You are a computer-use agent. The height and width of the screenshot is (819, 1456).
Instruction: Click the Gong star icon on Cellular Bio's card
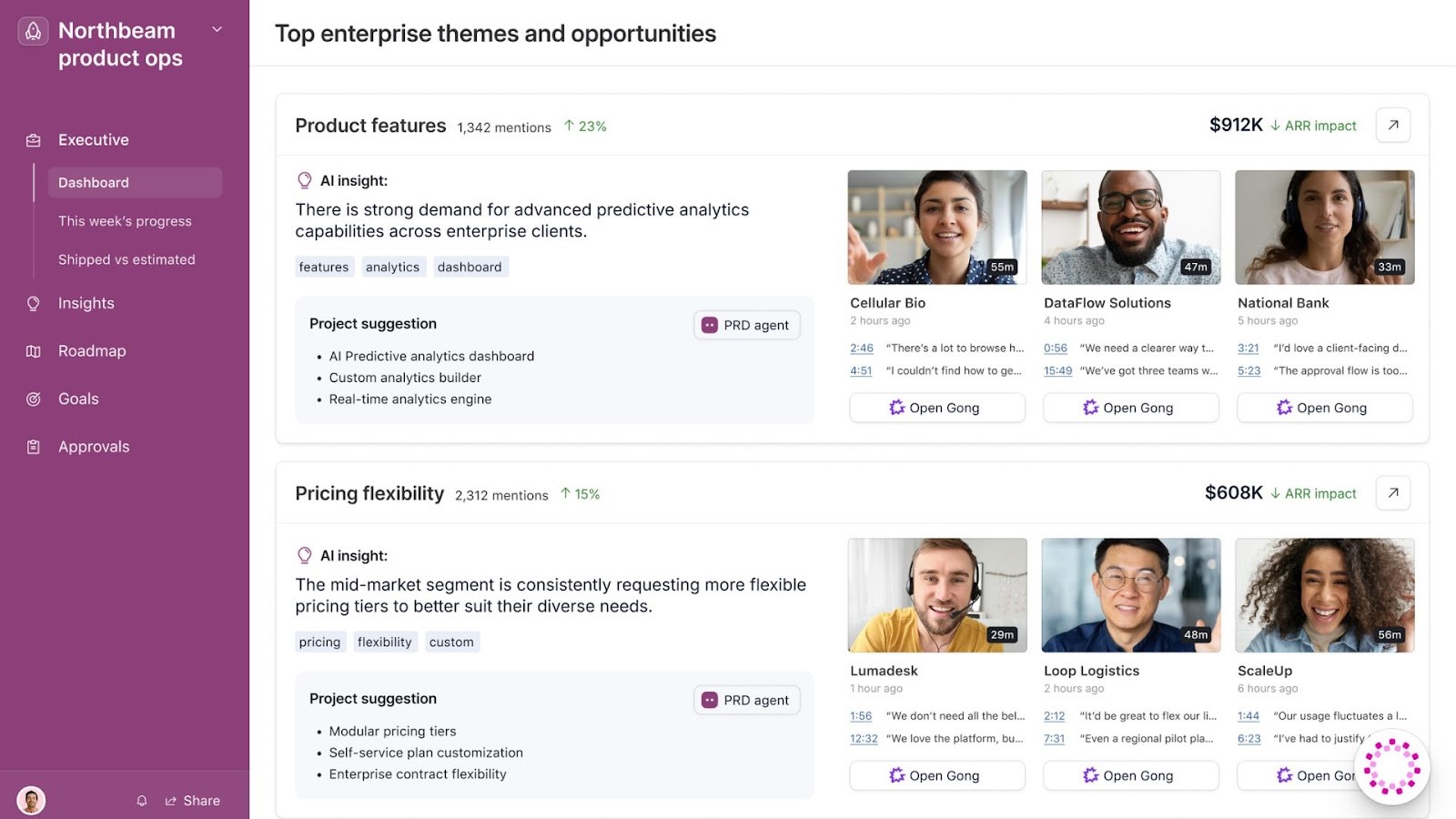(896, 408)
